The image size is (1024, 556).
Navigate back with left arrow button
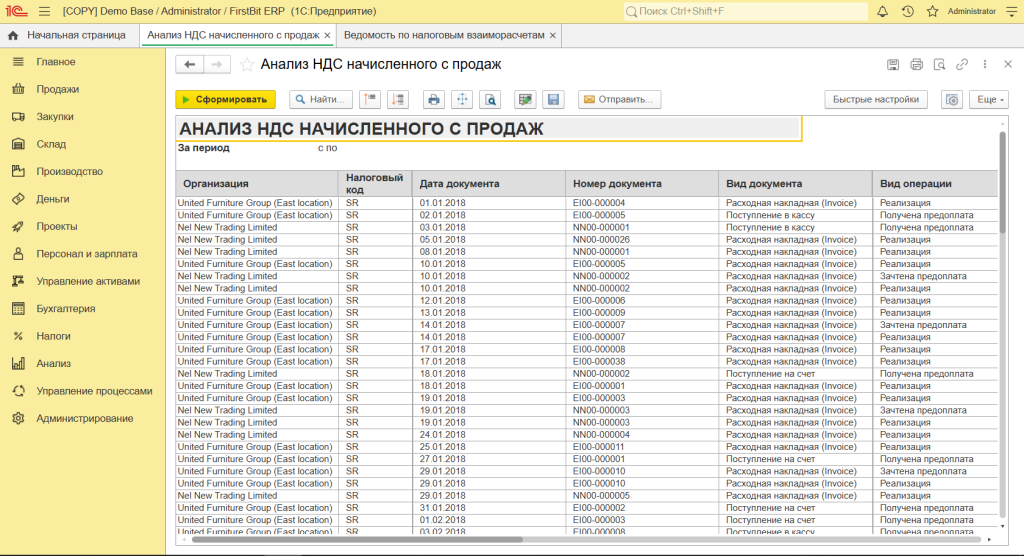[x=189, y=64]
